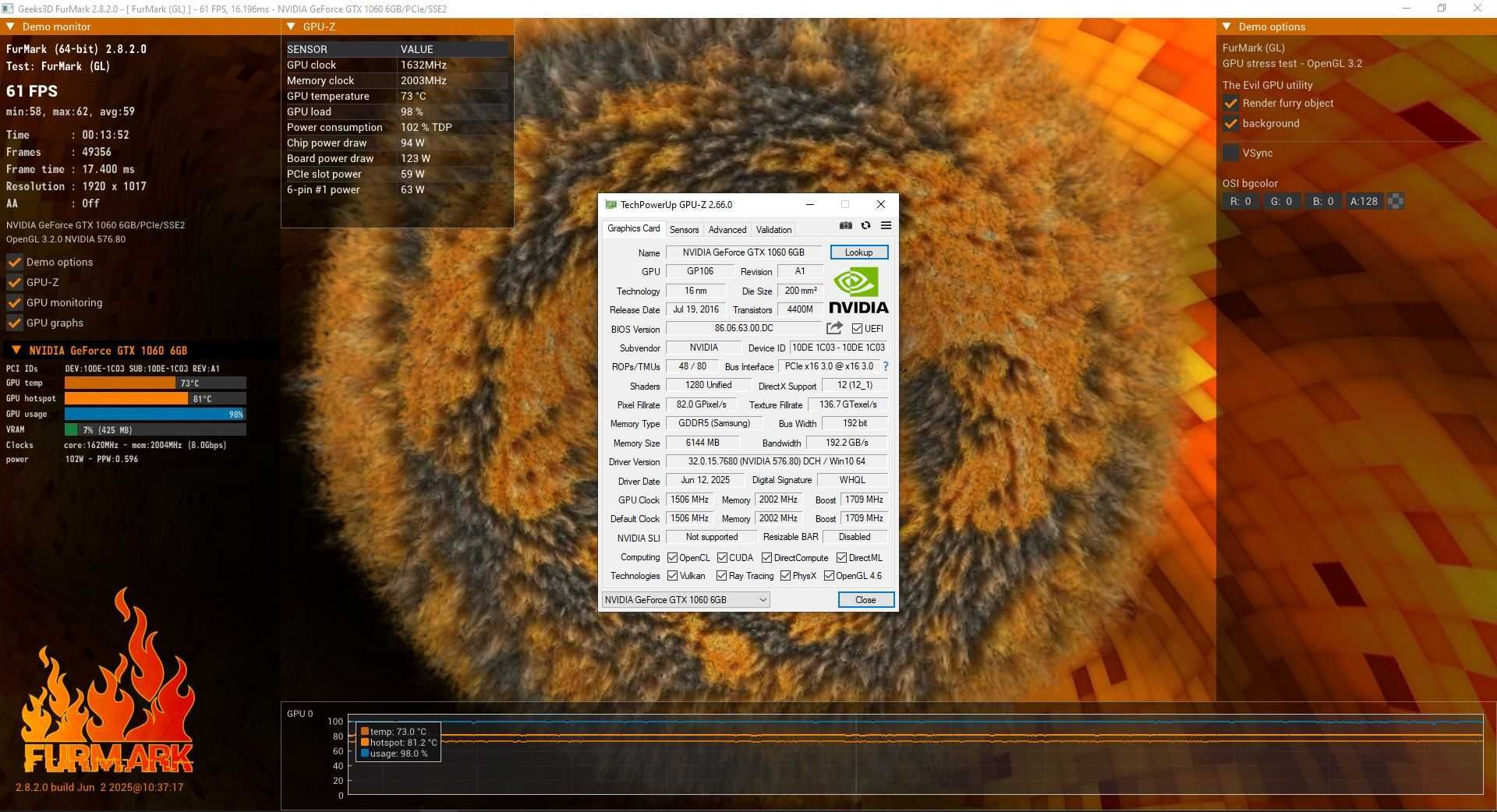This screenshot has height=812, width=1497.
Task: Click the FurMark flame logo
Action: pyautogui.click(x=108, y=682)
